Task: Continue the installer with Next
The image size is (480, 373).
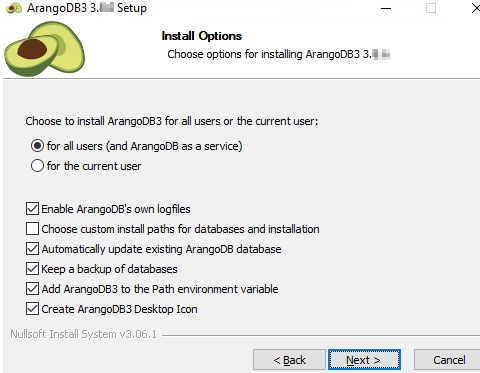Action: [364, 360]
